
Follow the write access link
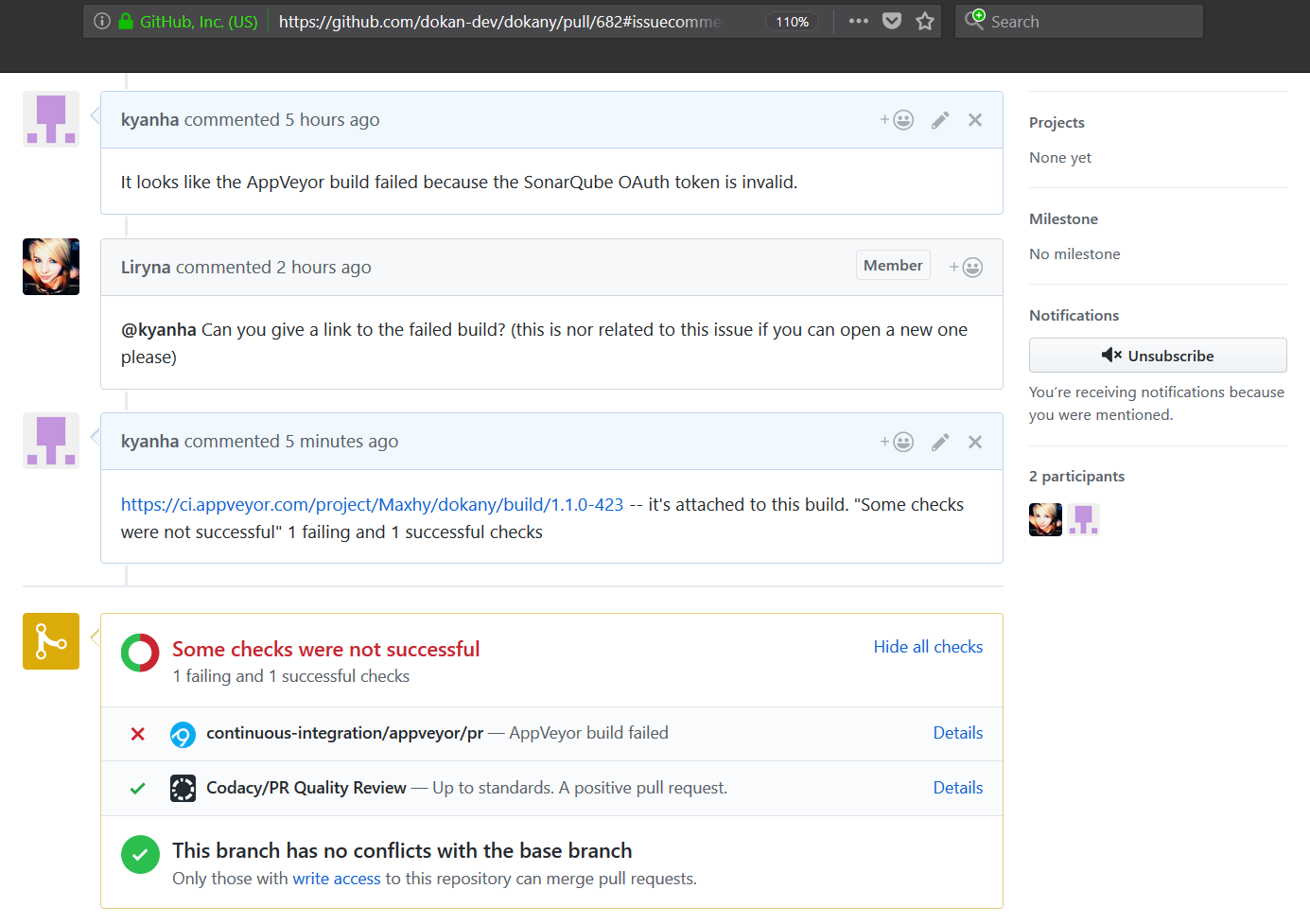point(337,879)
